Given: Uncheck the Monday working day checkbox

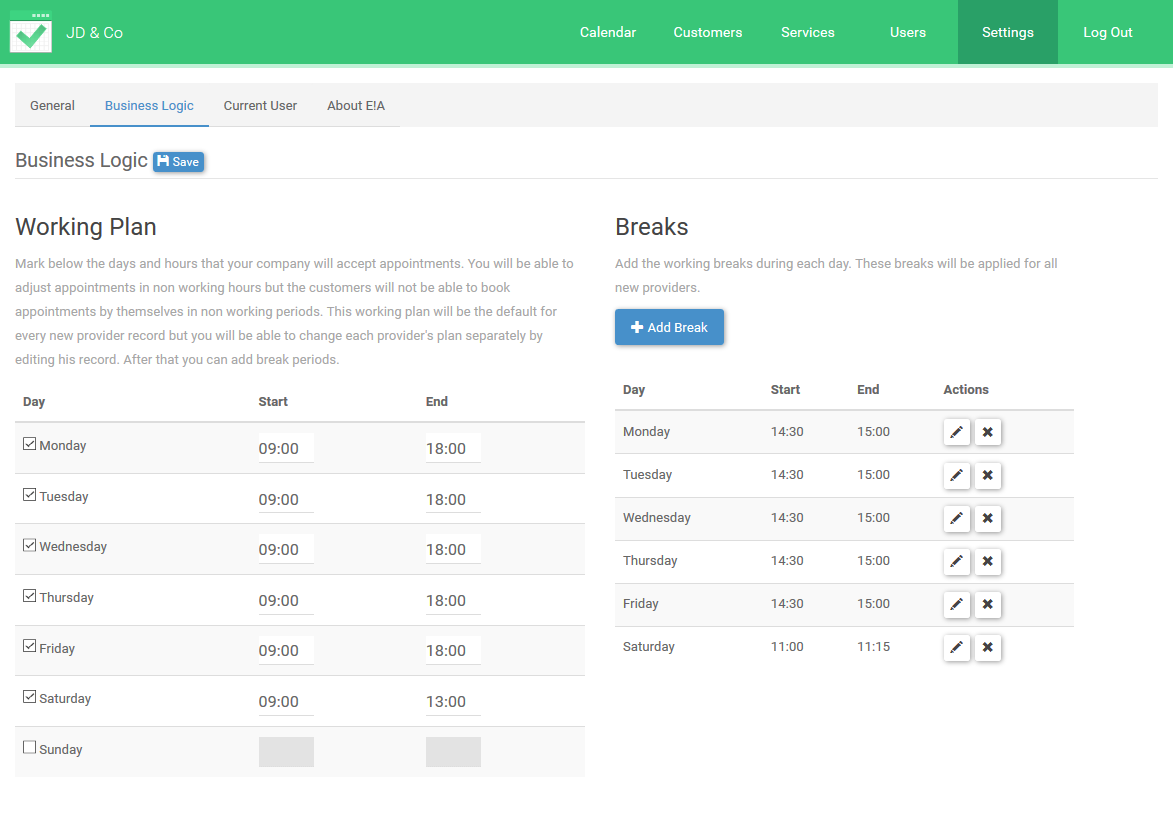Looking at the screenshot, I should coord(30,444).
